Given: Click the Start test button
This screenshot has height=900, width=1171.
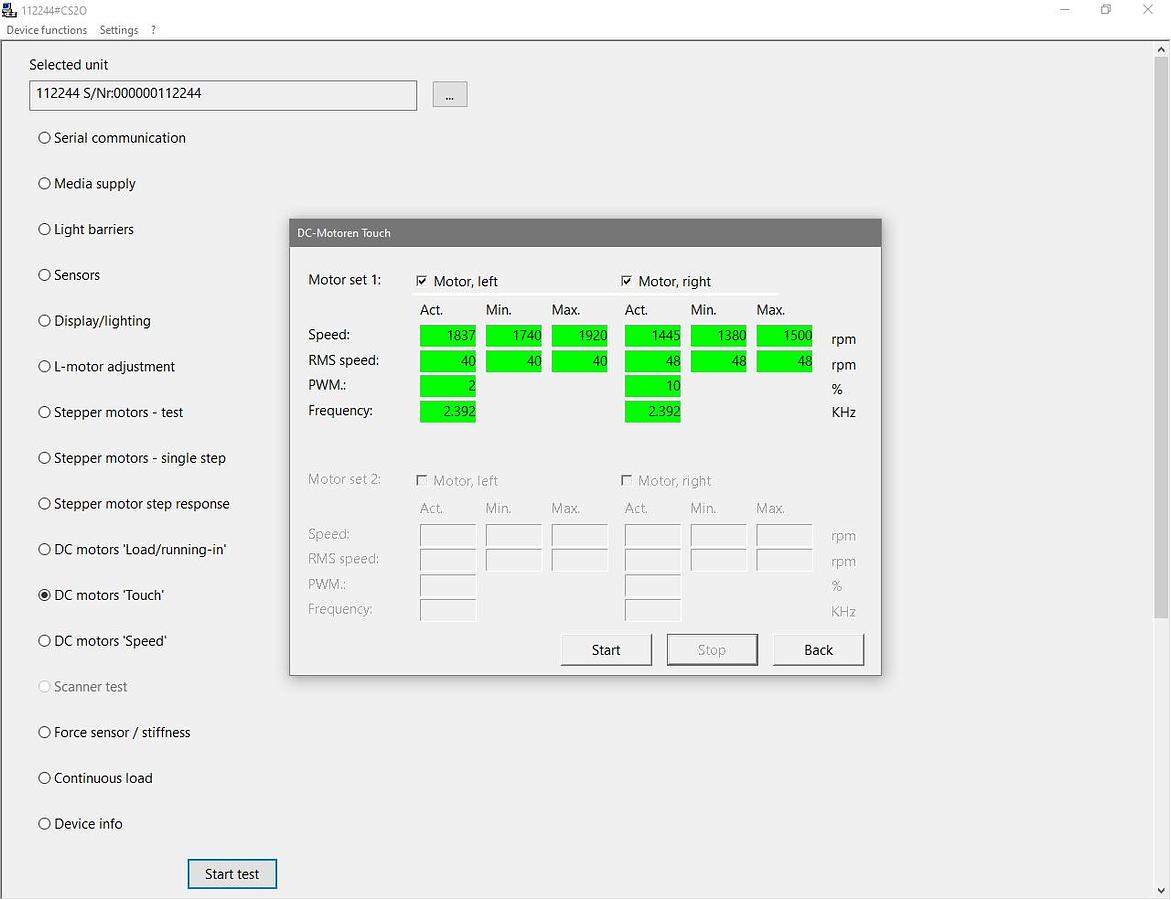Looking at the screenshot, I should click(232, 874).
